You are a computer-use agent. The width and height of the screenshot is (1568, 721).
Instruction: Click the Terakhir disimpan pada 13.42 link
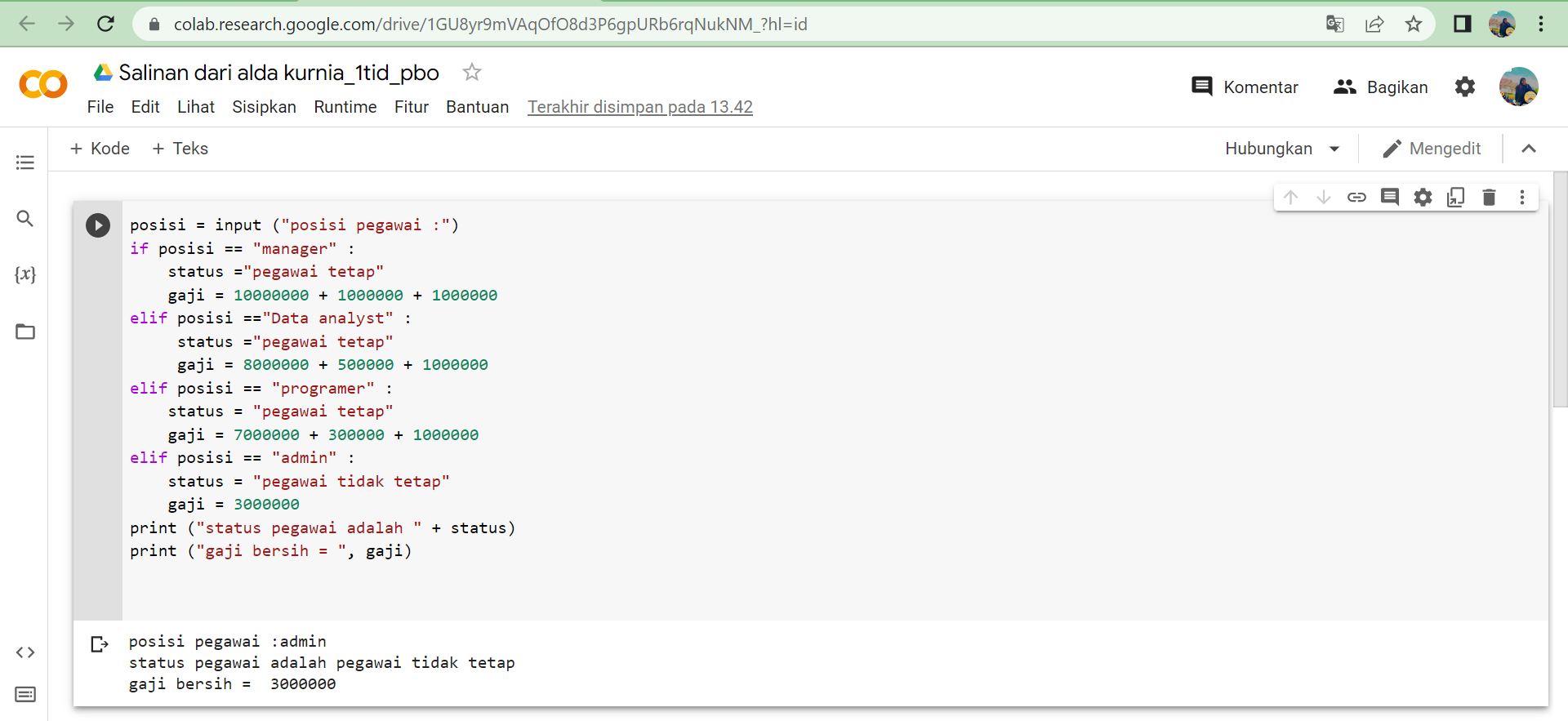click(x=639, y=107)
